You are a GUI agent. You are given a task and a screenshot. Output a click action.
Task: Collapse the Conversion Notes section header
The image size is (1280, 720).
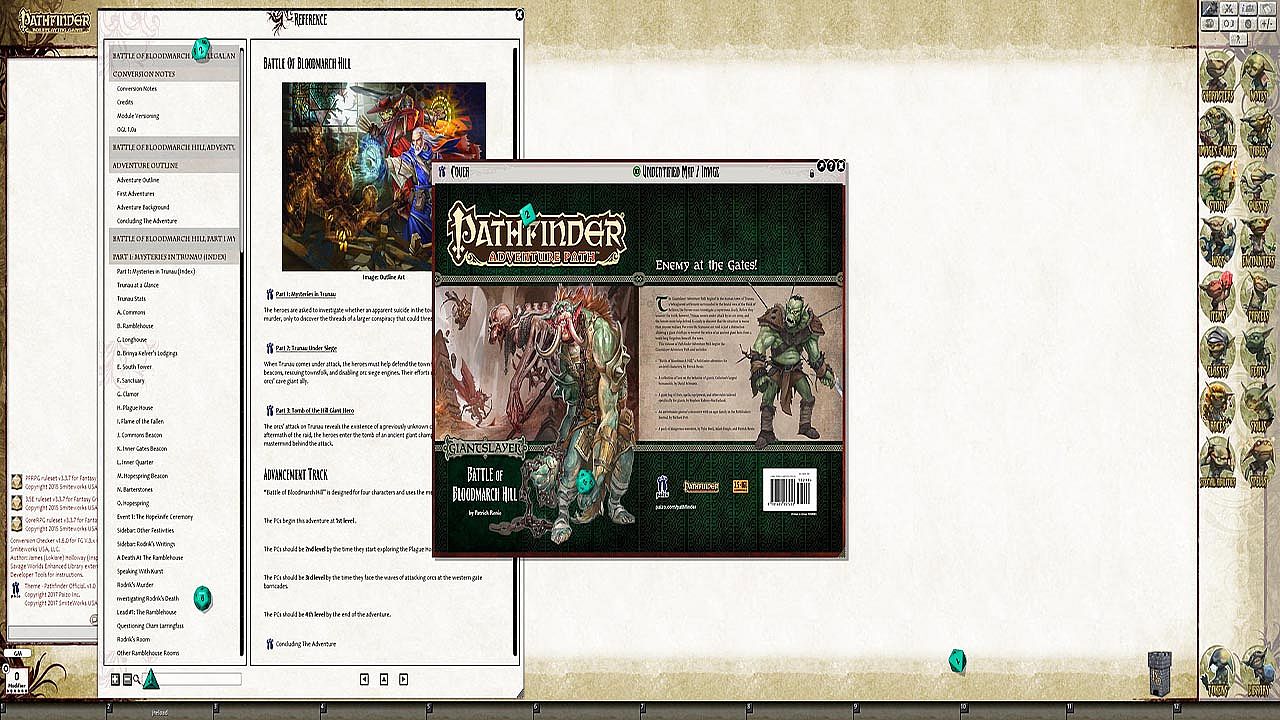pos(174,74)
